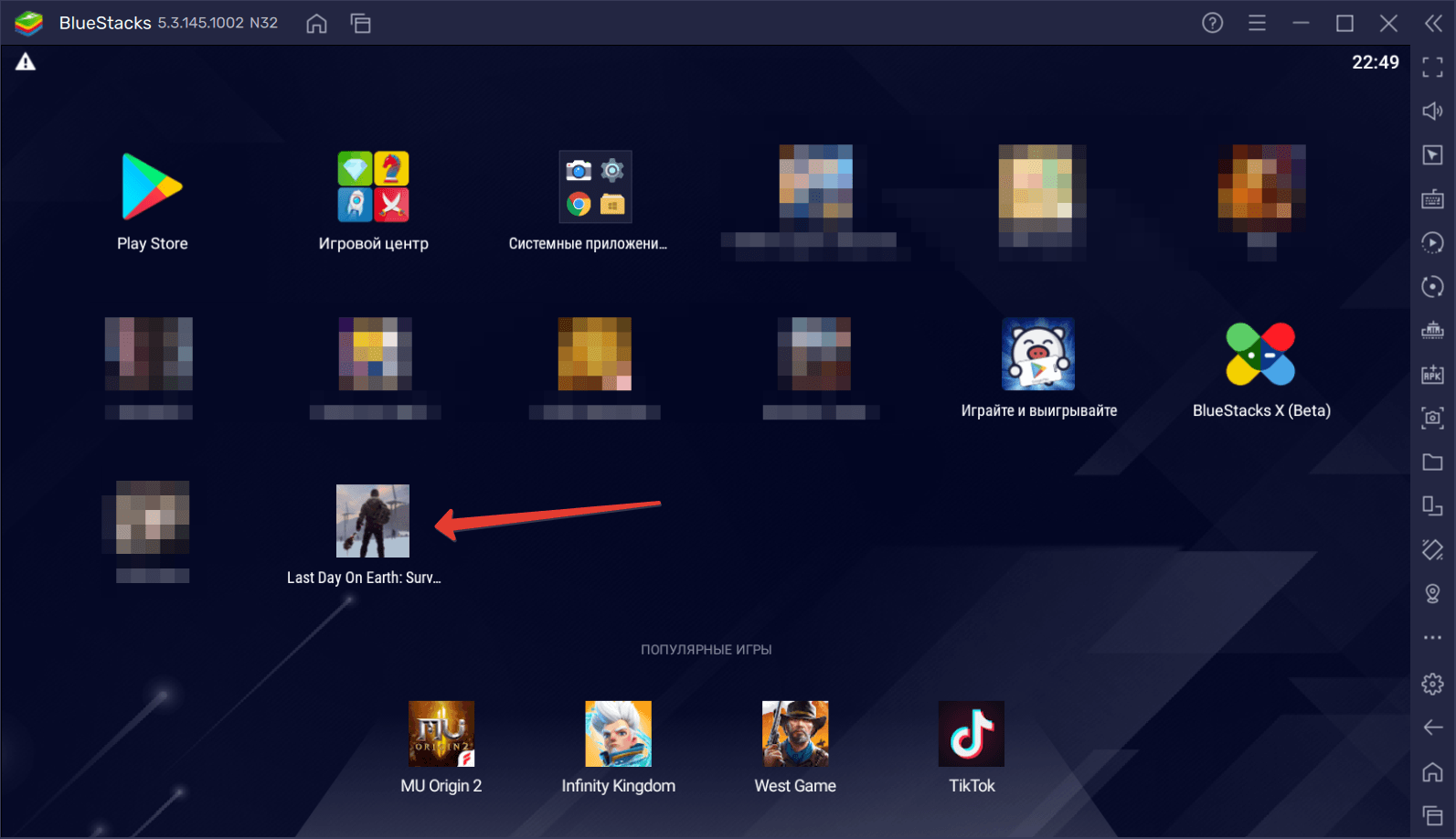Open the three-dots more options in sidebar
Viewport: 1456px width, 839px height.
click(1433, 638)
